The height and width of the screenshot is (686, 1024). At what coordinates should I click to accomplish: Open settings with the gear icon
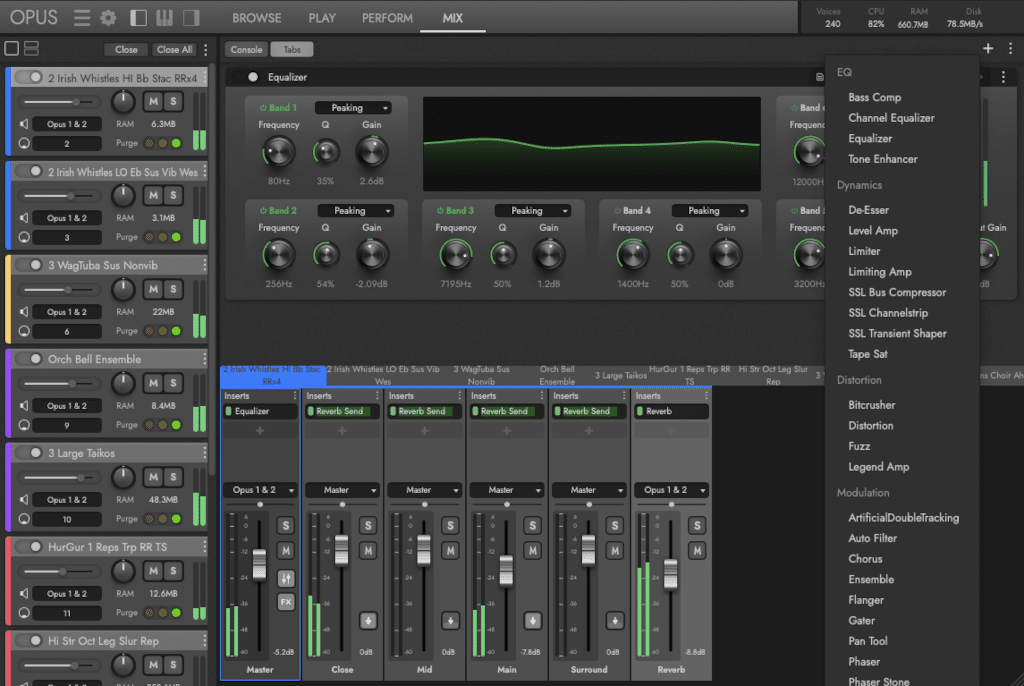pyautogui.click(x=108, y=18)
